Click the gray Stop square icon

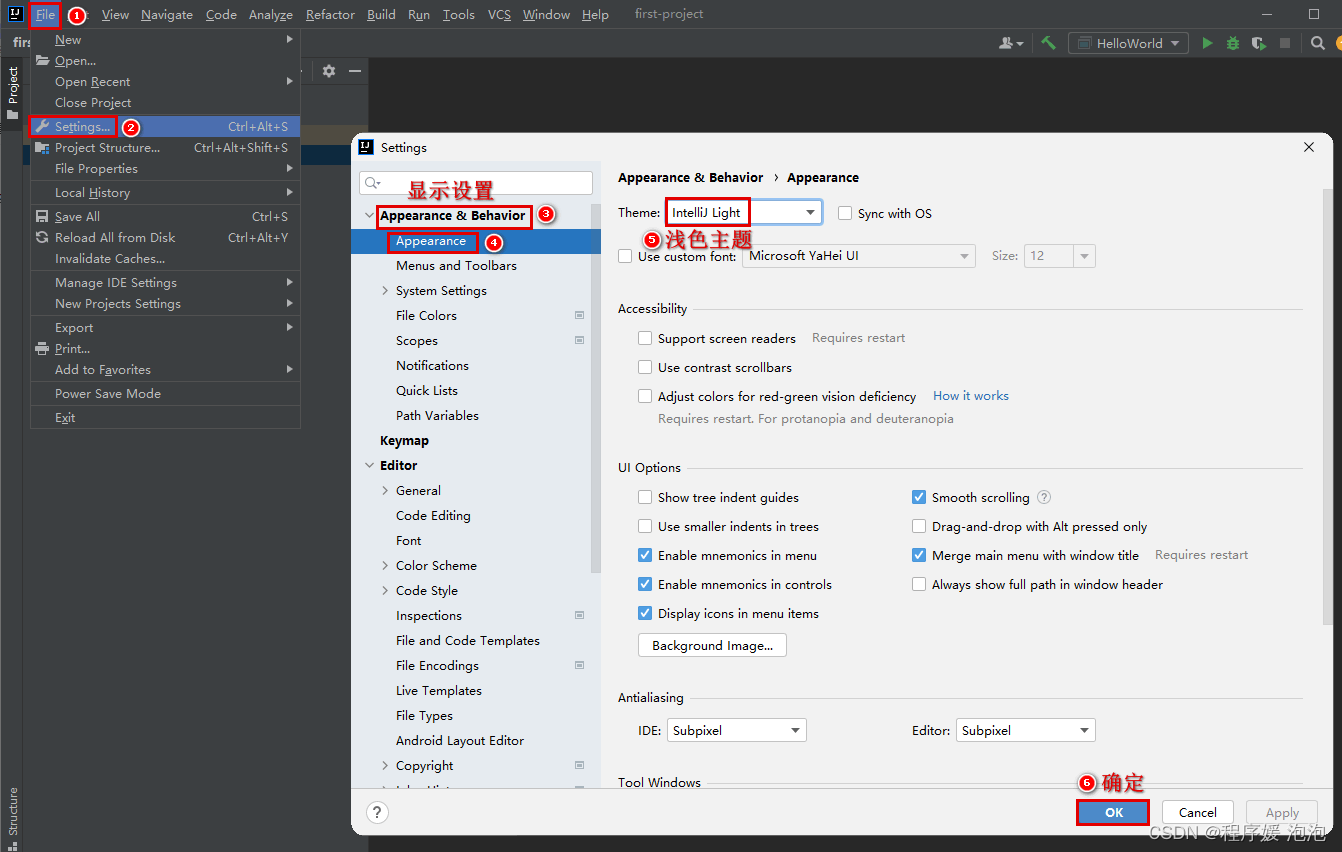(x=1285, y=43)
